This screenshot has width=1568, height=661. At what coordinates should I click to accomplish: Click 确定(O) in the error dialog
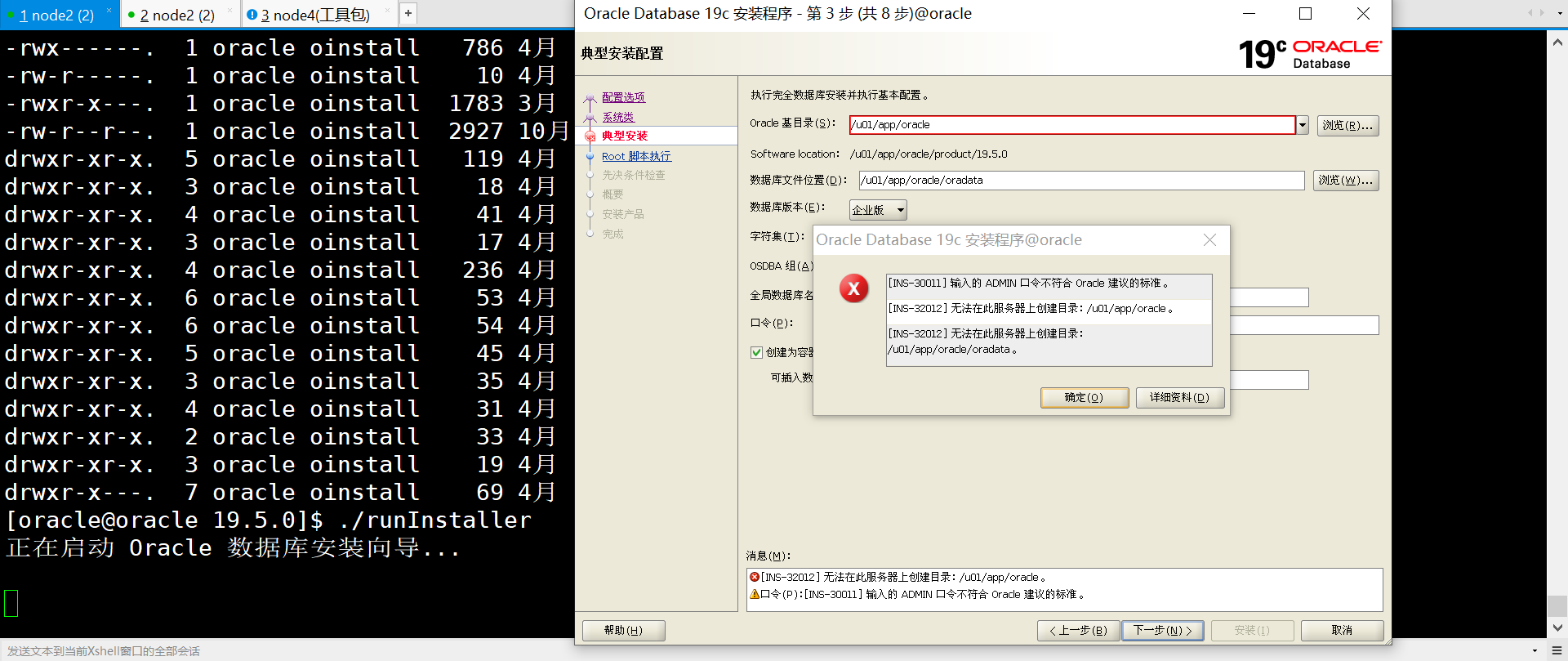[1084, 398]
